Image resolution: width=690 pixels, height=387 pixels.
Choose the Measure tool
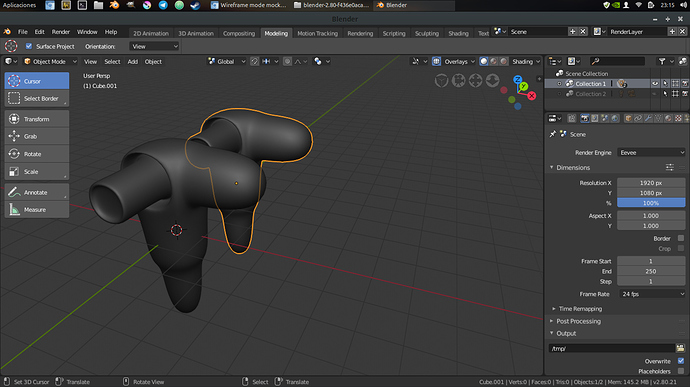coord(37,210)
